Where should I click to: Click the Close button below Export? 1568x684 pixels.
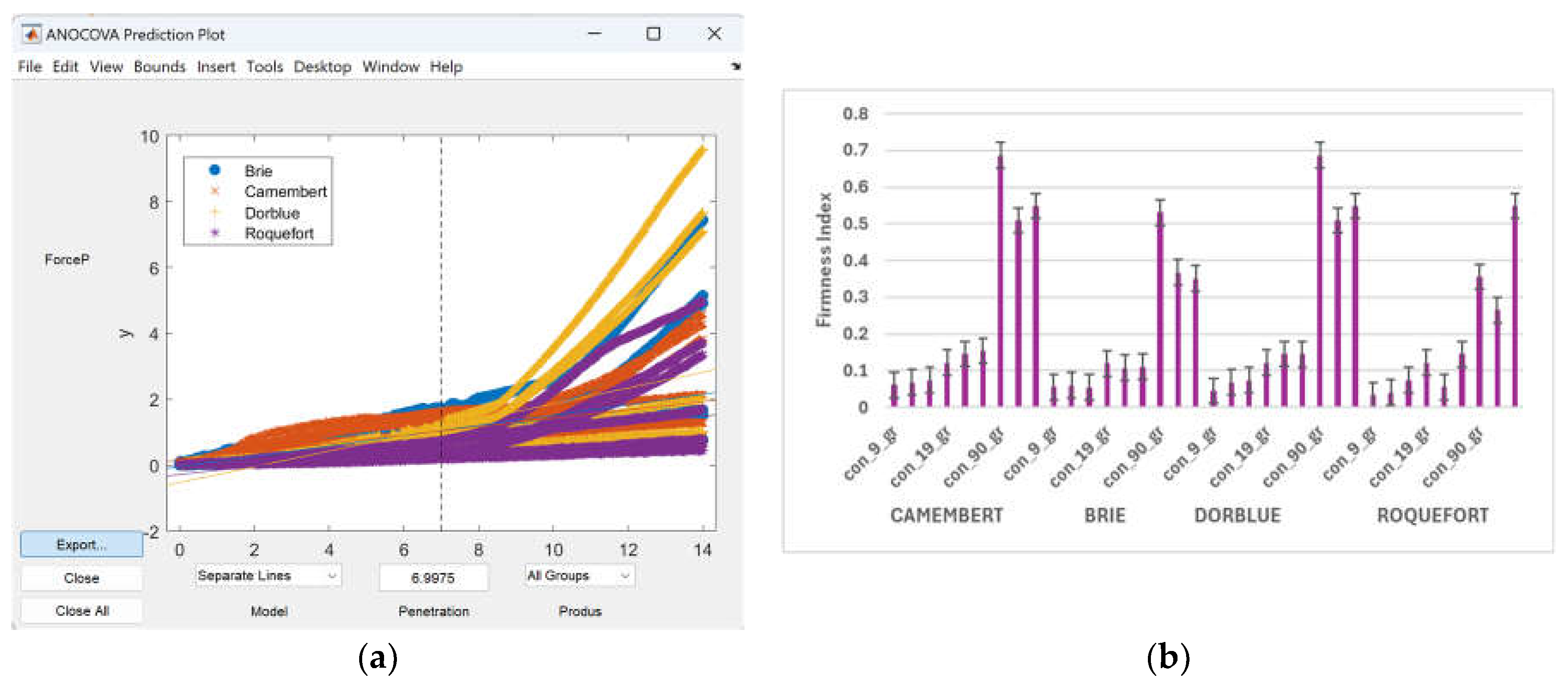(82, 578)
